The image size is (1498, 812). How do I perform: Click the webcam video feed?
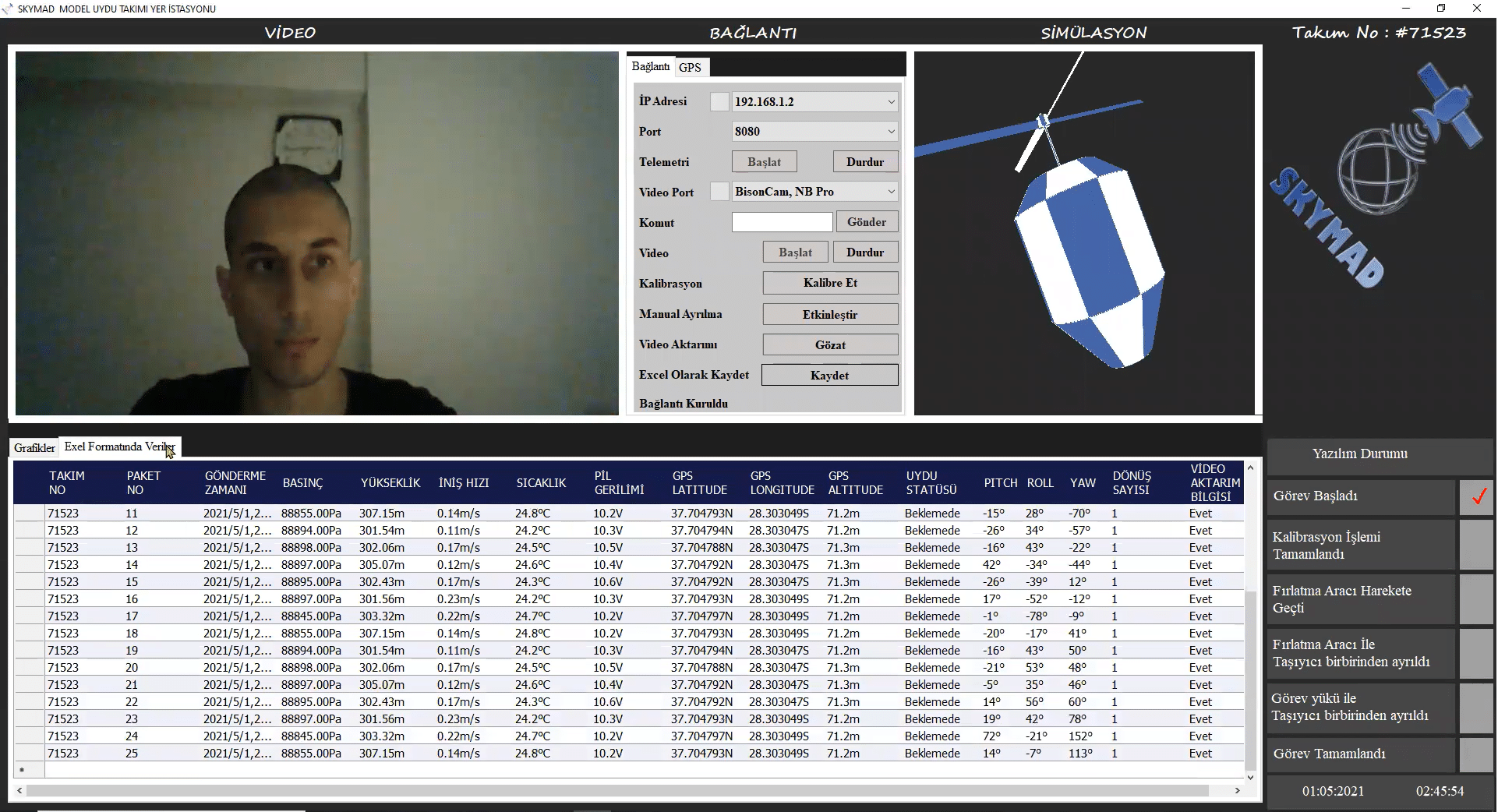tap(317, 233)
